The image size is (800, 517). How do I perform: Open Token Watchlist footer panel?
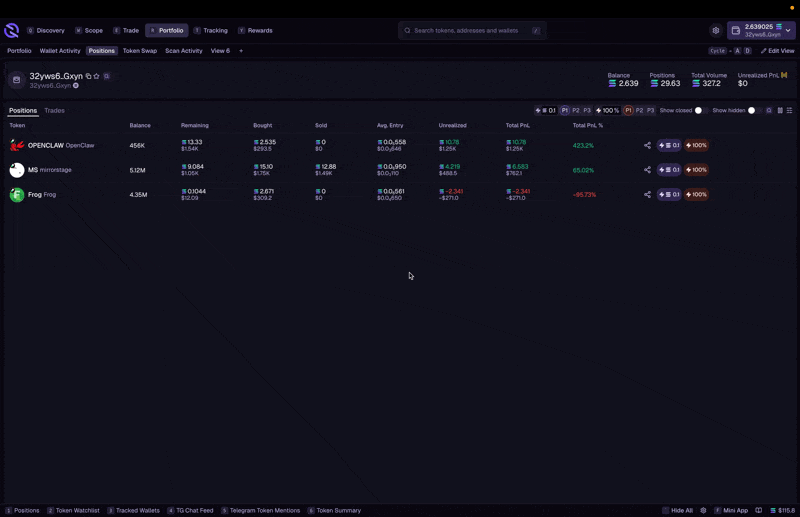73,510
